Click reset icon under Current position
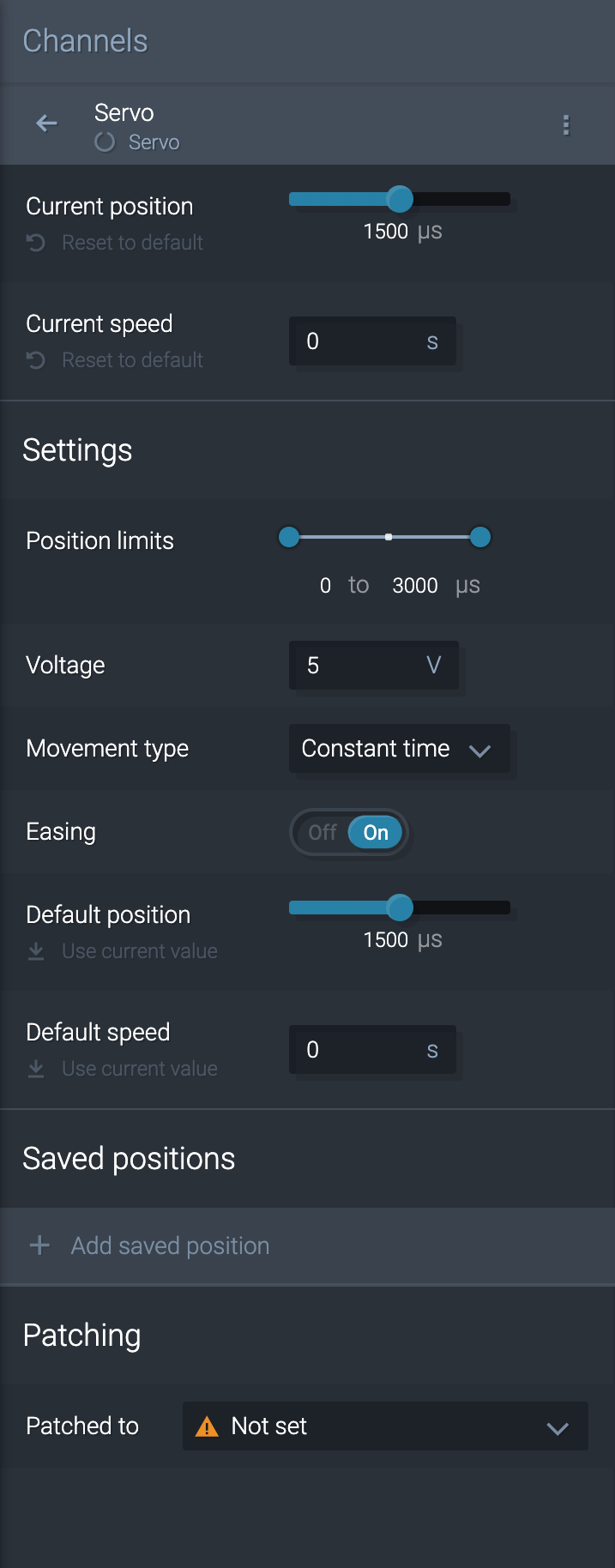The image size is (615, 1568). (36, 243)
